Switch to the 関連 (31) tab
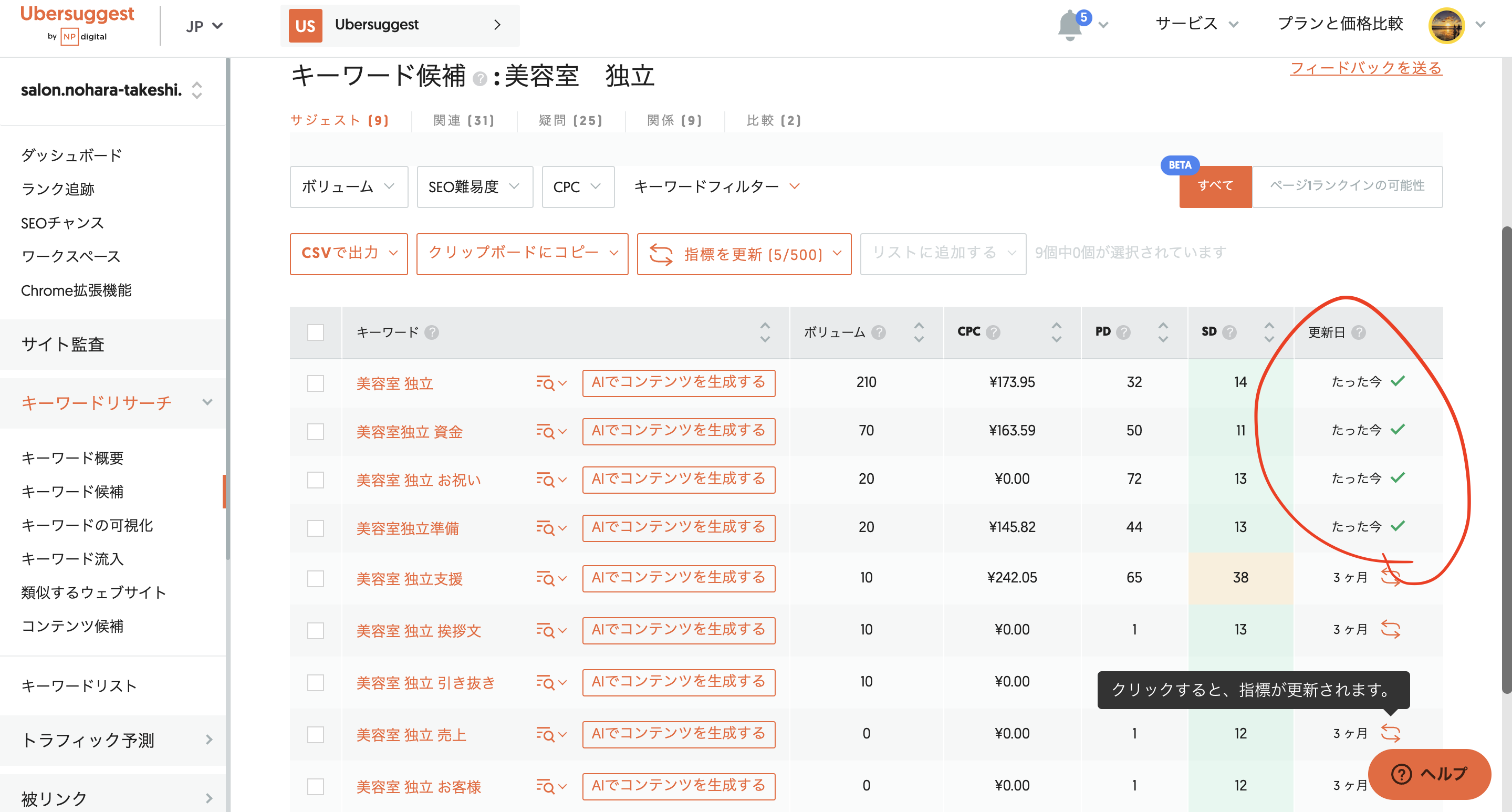 (x=464, y=120)
